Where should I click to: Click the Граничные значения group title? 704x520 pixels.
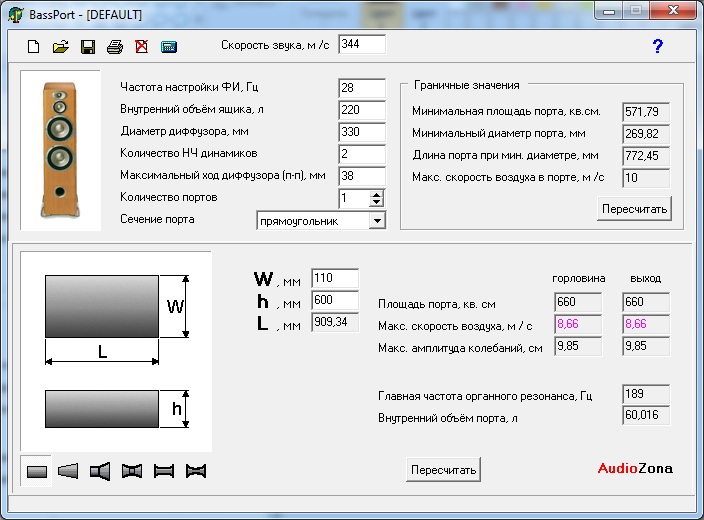click(466, 85)
